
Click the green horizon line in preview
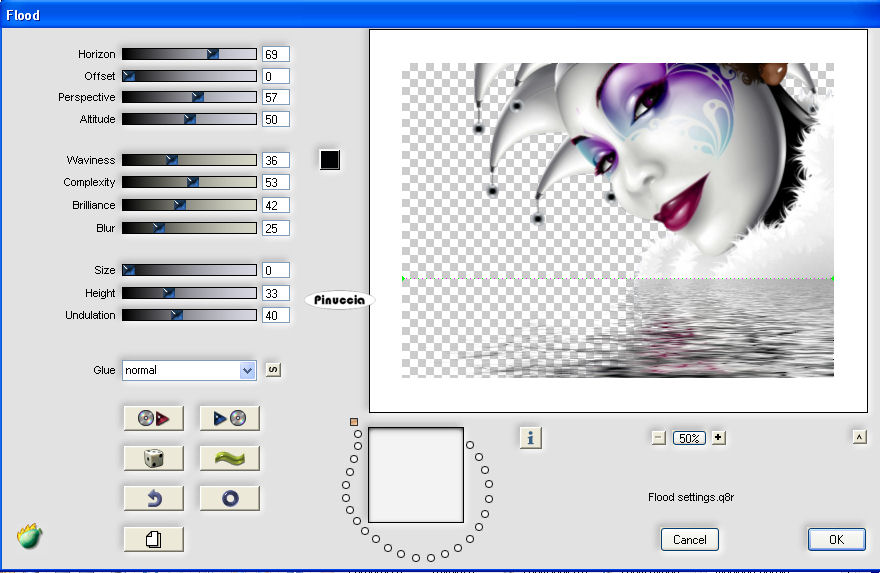(618, 278)
